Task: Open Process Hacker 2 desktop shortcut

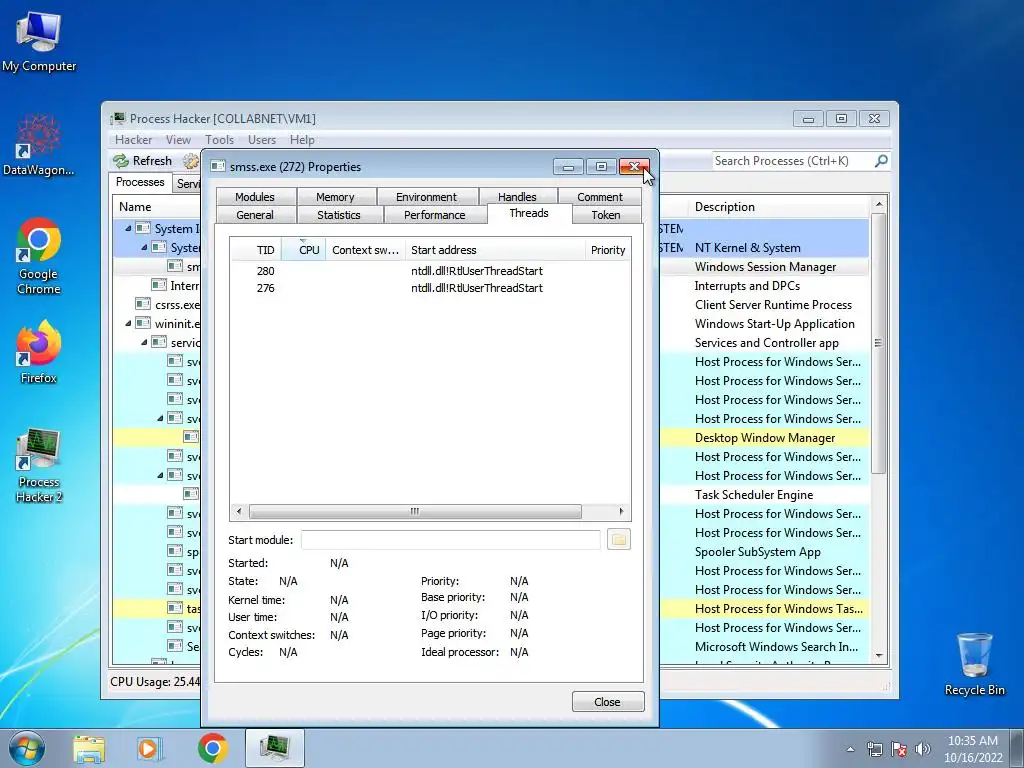Action: (39, 466)
